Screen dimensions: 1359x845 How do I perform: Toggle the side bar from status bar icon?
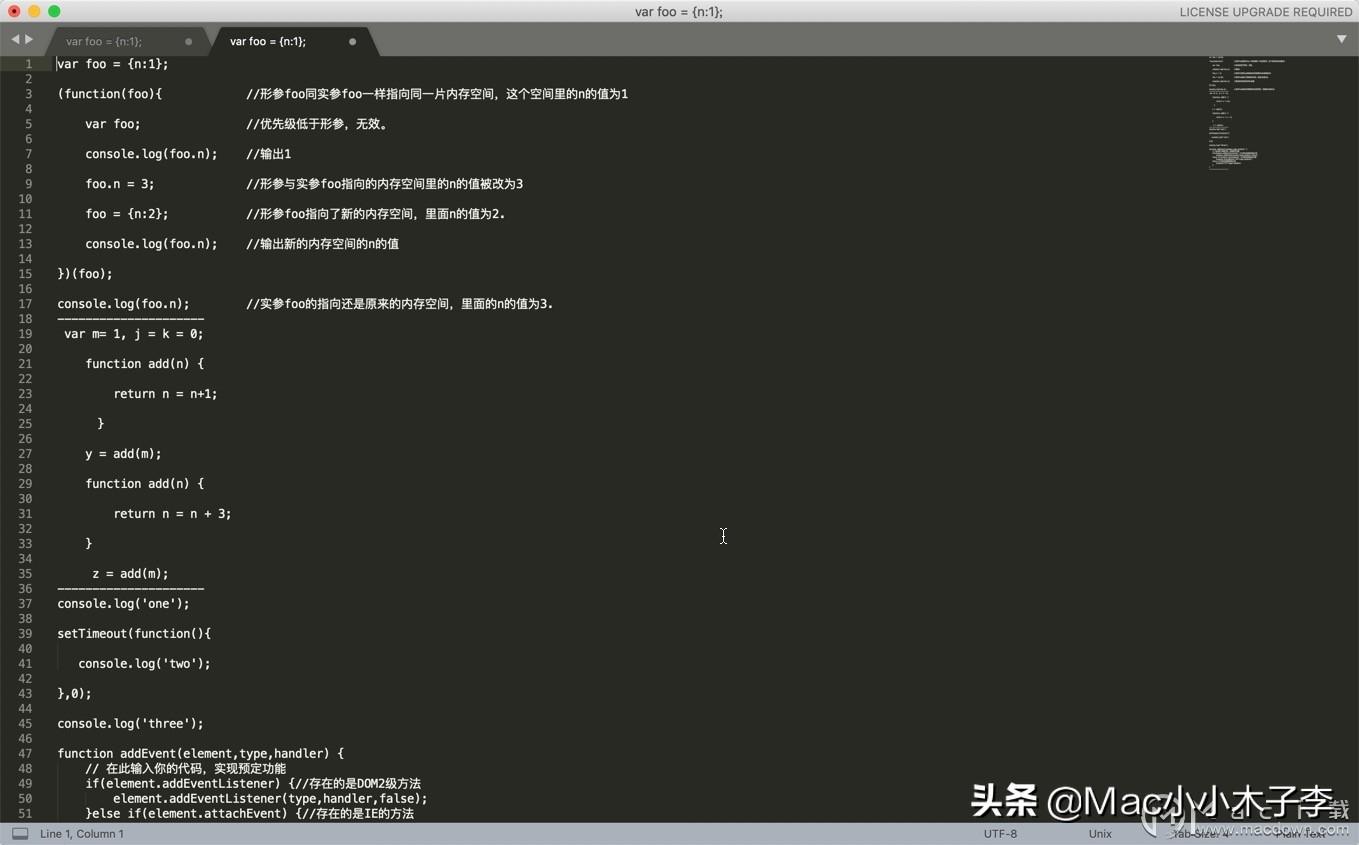[x=20, y=833]
